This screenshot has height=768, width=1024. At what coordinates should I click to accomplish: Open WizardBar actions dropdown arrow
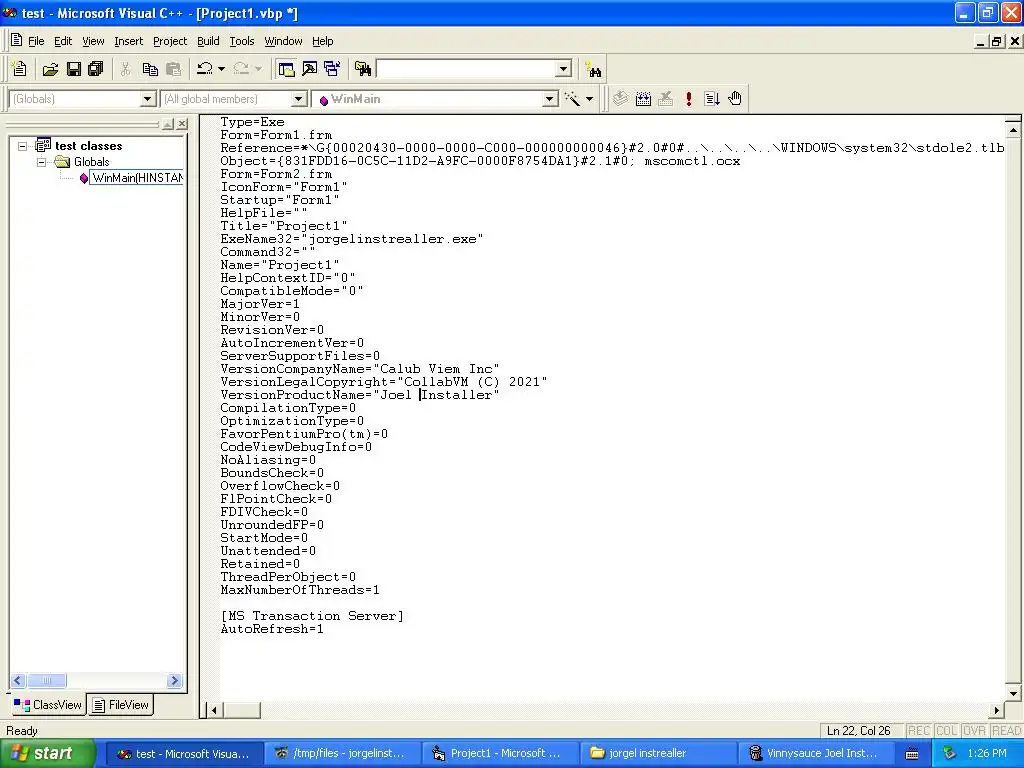click(x=589, y=99)
